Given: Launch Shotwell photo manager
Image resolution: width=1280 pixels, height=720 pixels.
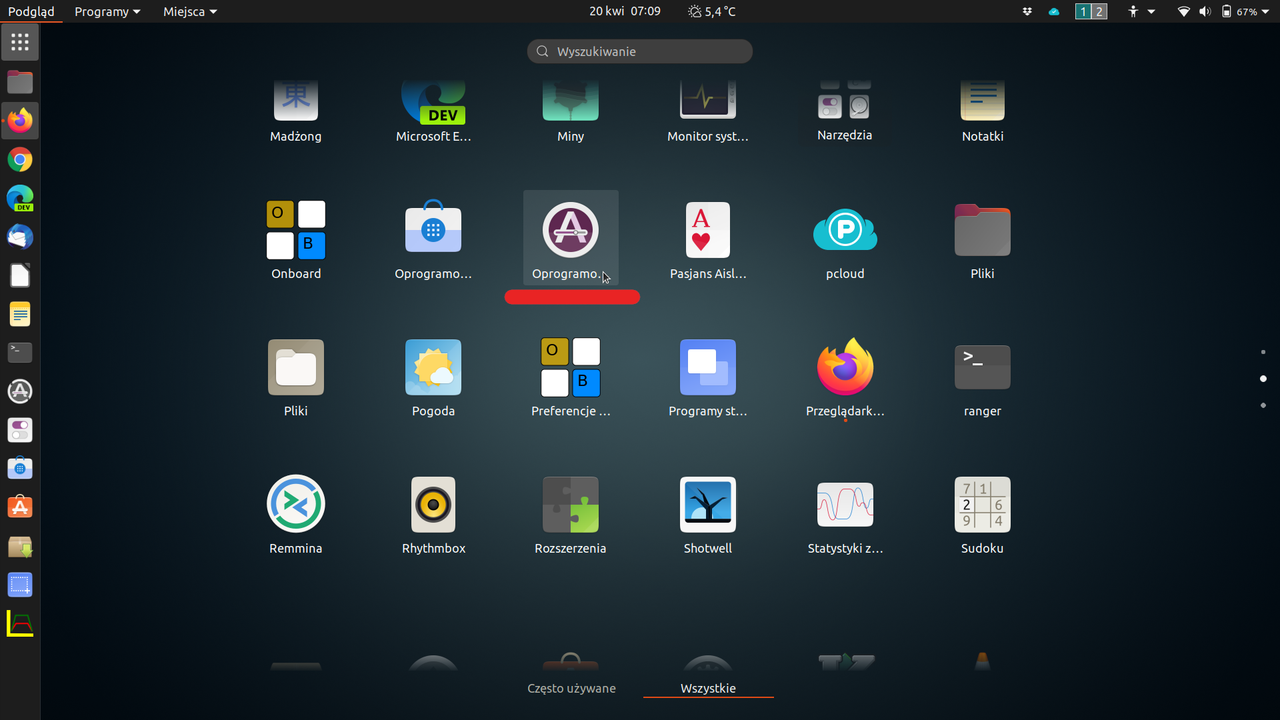Looking at the screenshot, I should (x=708, y=515).
